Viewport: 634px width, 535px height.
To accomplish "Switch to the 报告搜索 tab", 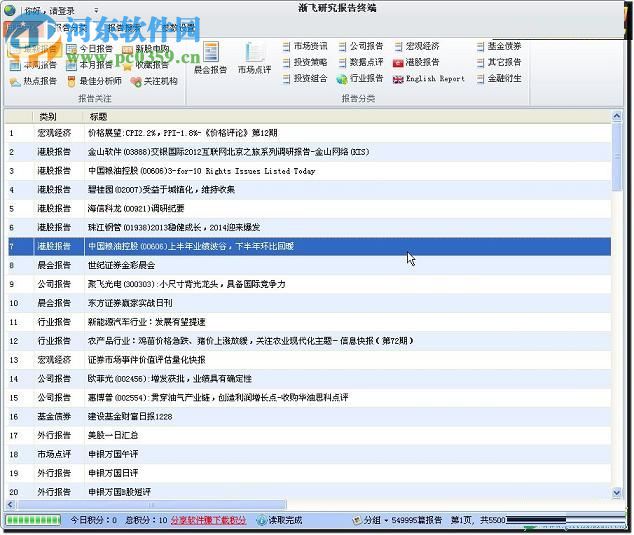I will pos(124,27).
